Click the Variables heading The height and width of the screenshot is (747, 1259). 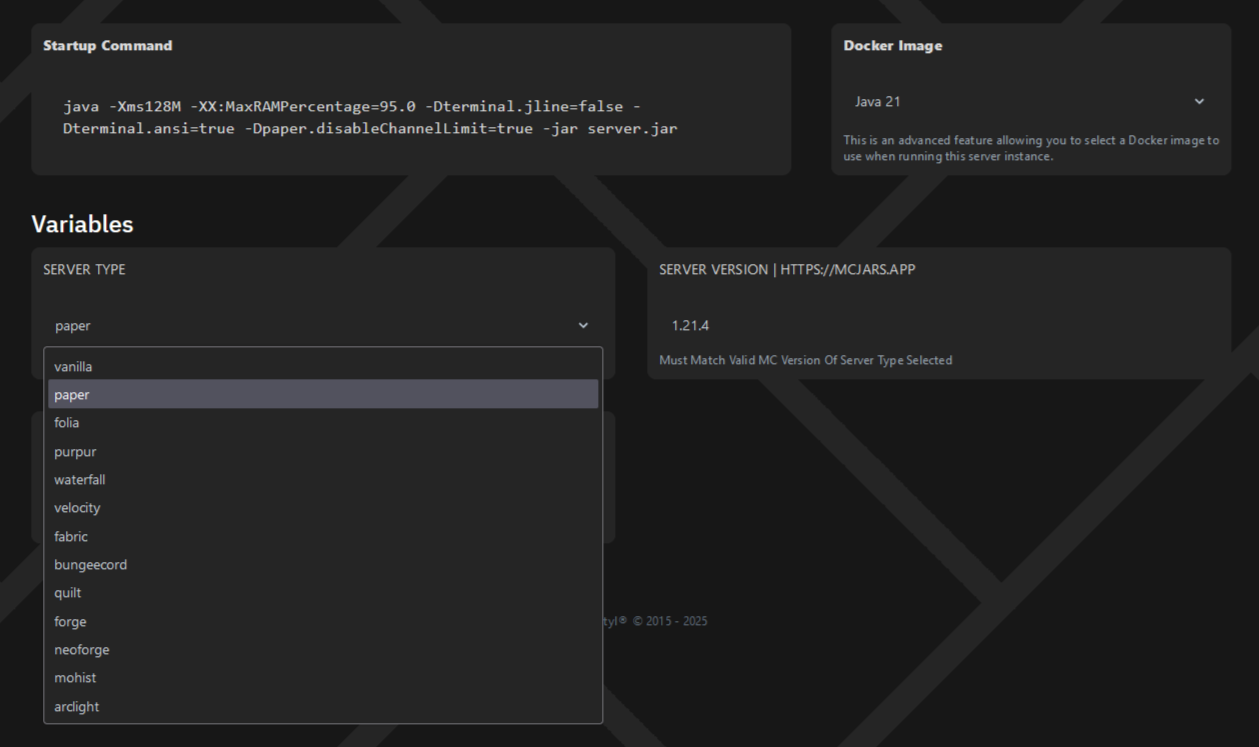(x=82, y=224)
